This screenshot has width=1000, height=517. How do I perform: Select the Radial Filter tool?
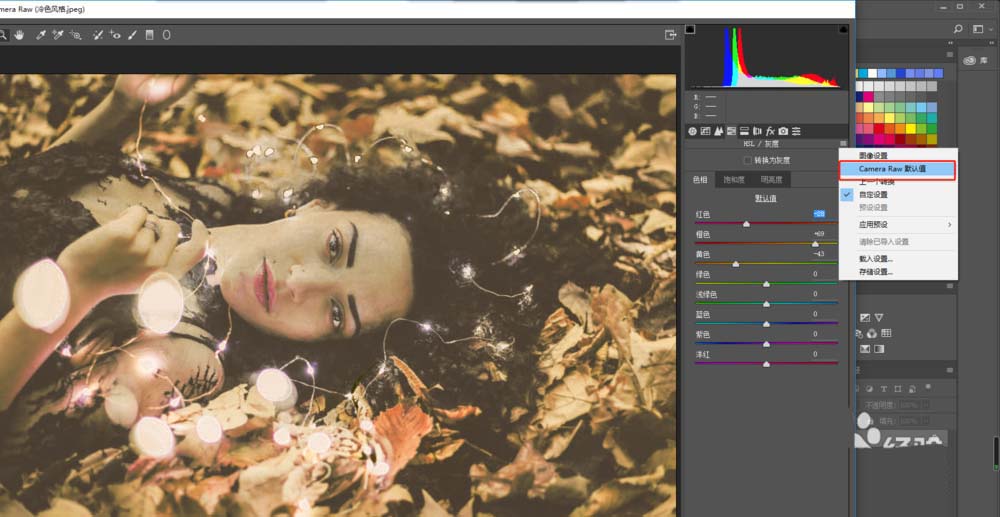tap(166, 35)
